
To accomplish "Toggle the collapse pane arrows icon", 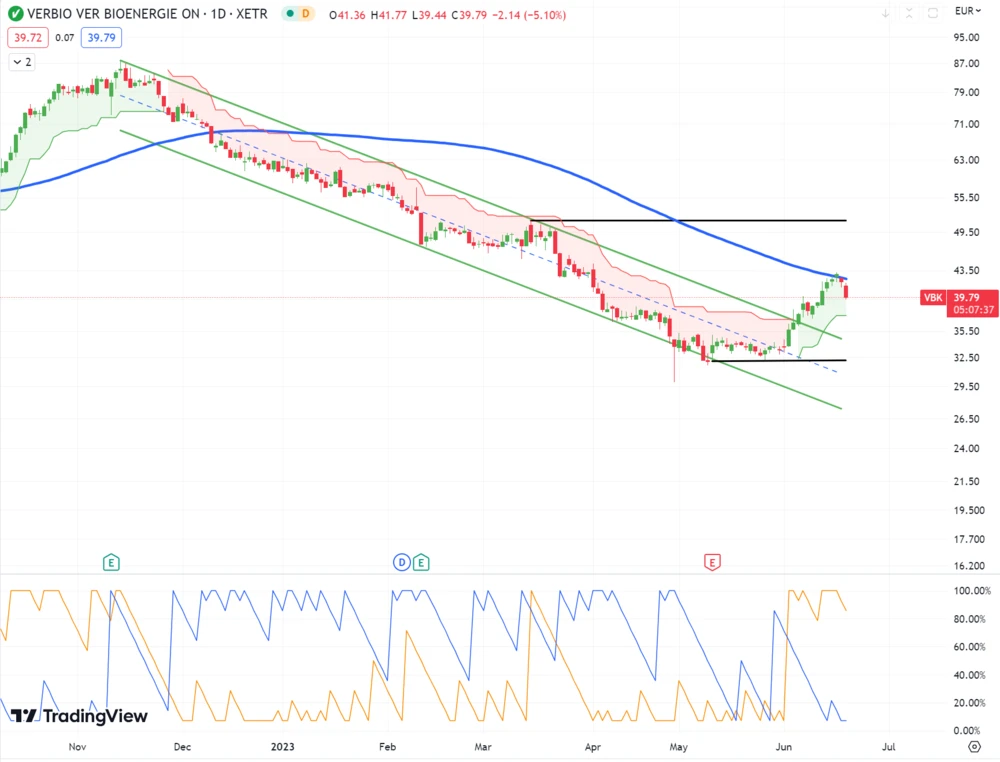I will pos(909,13).
